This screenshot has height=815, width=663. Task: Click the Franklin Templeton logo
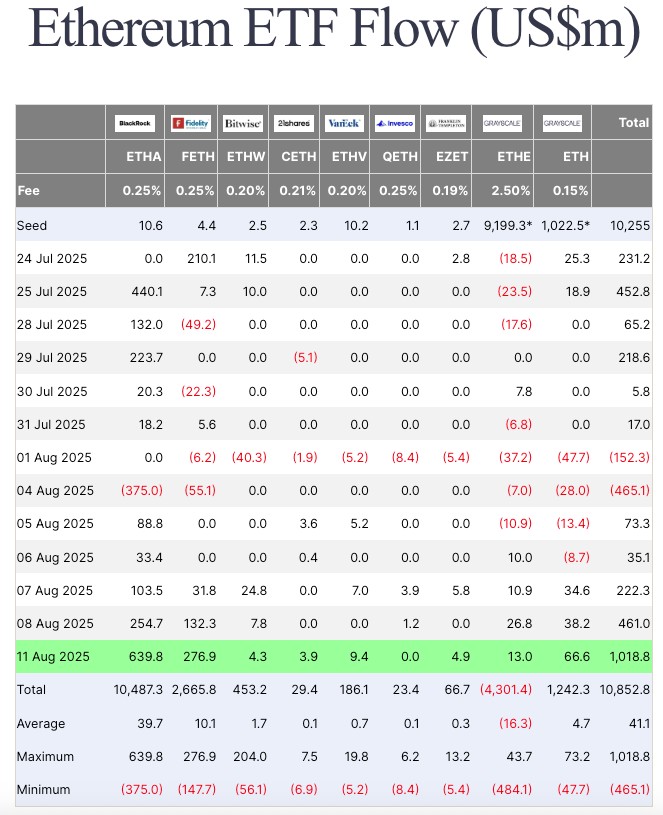pos(446,123)
